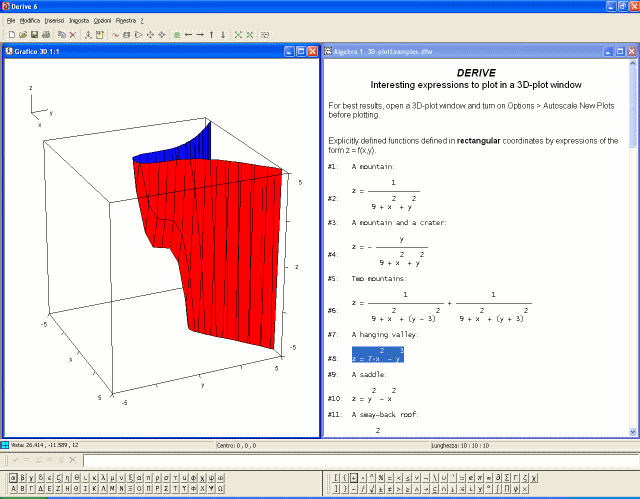
Task: Insert the uppercase Omega symbol
Action: coord(220,488)
